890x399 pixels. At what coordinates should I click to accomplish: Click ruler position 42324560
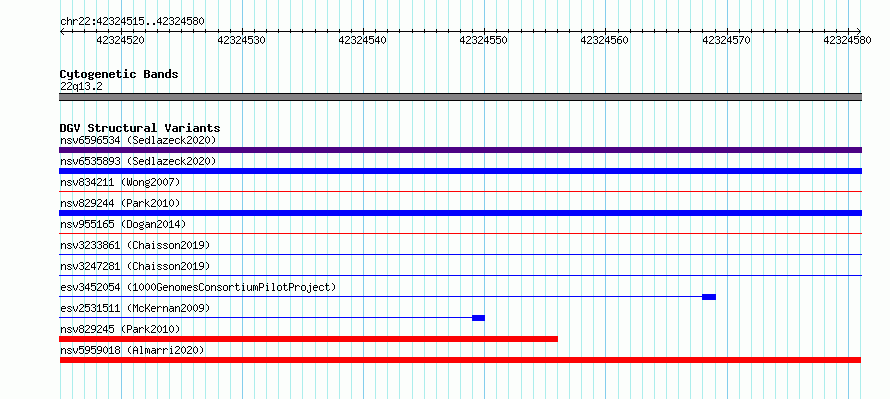(x=605, y=40)
